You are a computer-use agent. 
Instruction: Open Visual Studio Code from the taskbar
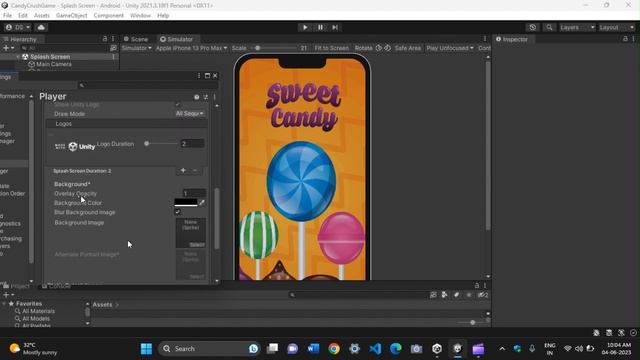(375, 349)
